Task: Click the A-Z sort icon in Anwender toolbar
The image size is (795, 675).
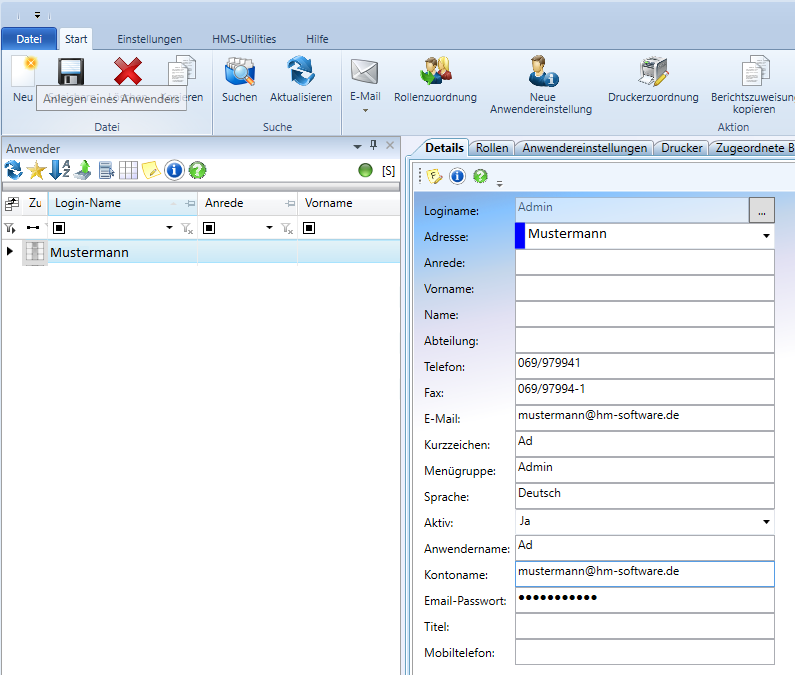Action: (60, 170)
